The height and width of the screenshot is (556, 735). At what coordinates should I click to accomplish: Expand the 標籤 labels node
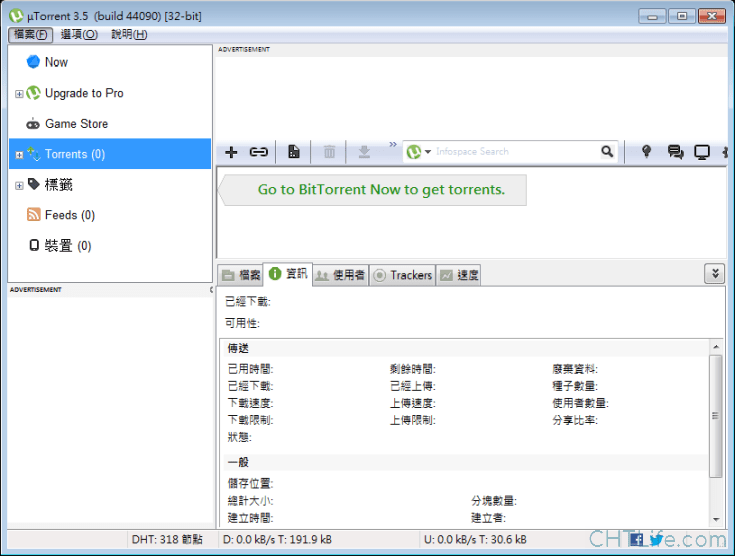pyautogui.click(x=19, y=186)
